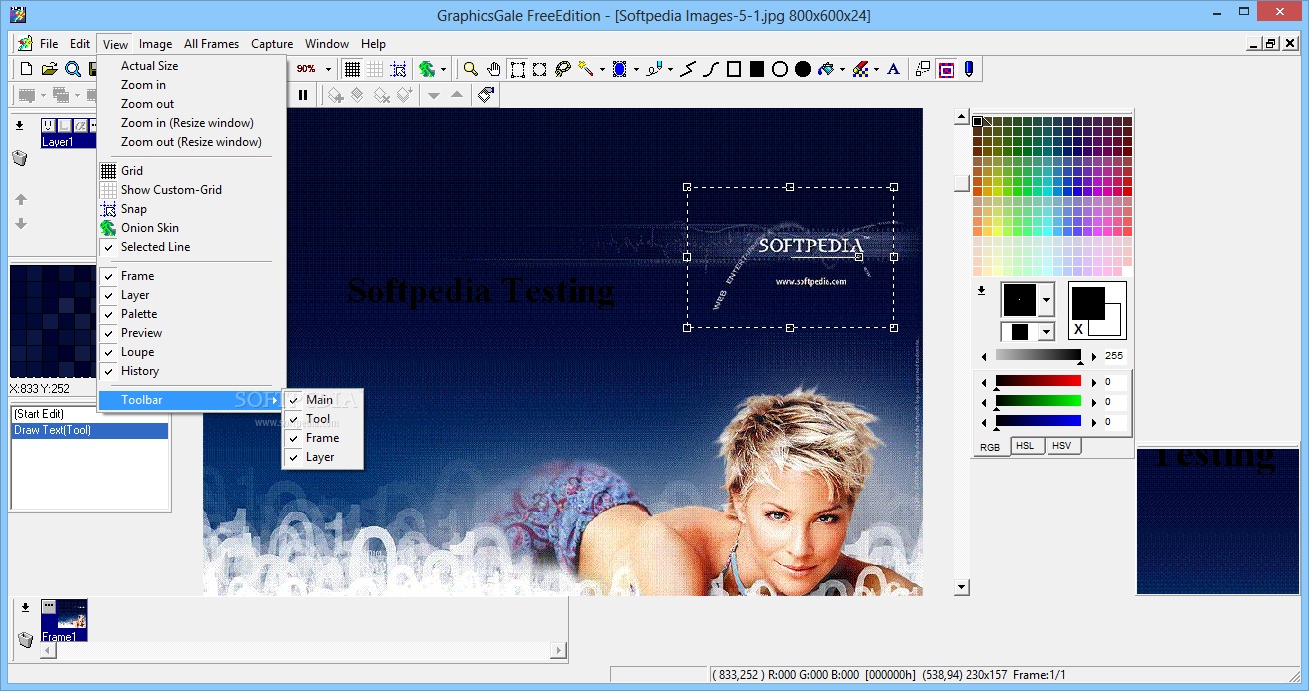
Task: Switch to the HSL color tab
Action: click(1025, 446)
